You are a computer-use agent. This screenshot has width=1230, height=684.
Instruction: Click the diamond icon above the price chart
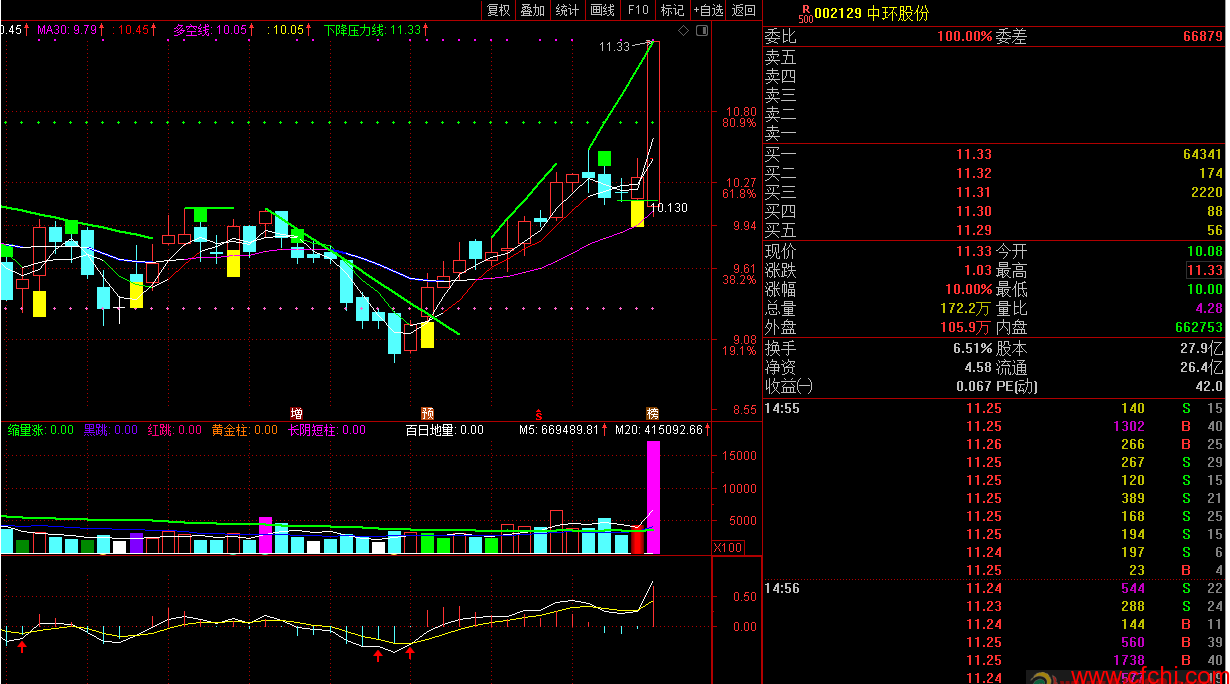coord(683,31)
